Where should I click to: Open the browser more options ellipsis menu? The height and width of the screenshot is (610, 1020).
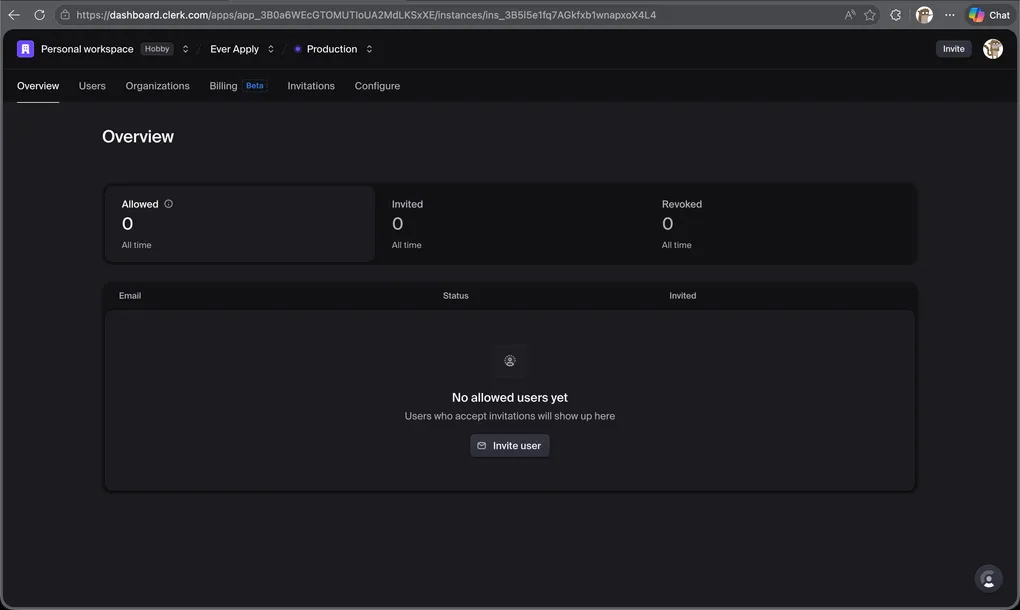coord(950,15)
